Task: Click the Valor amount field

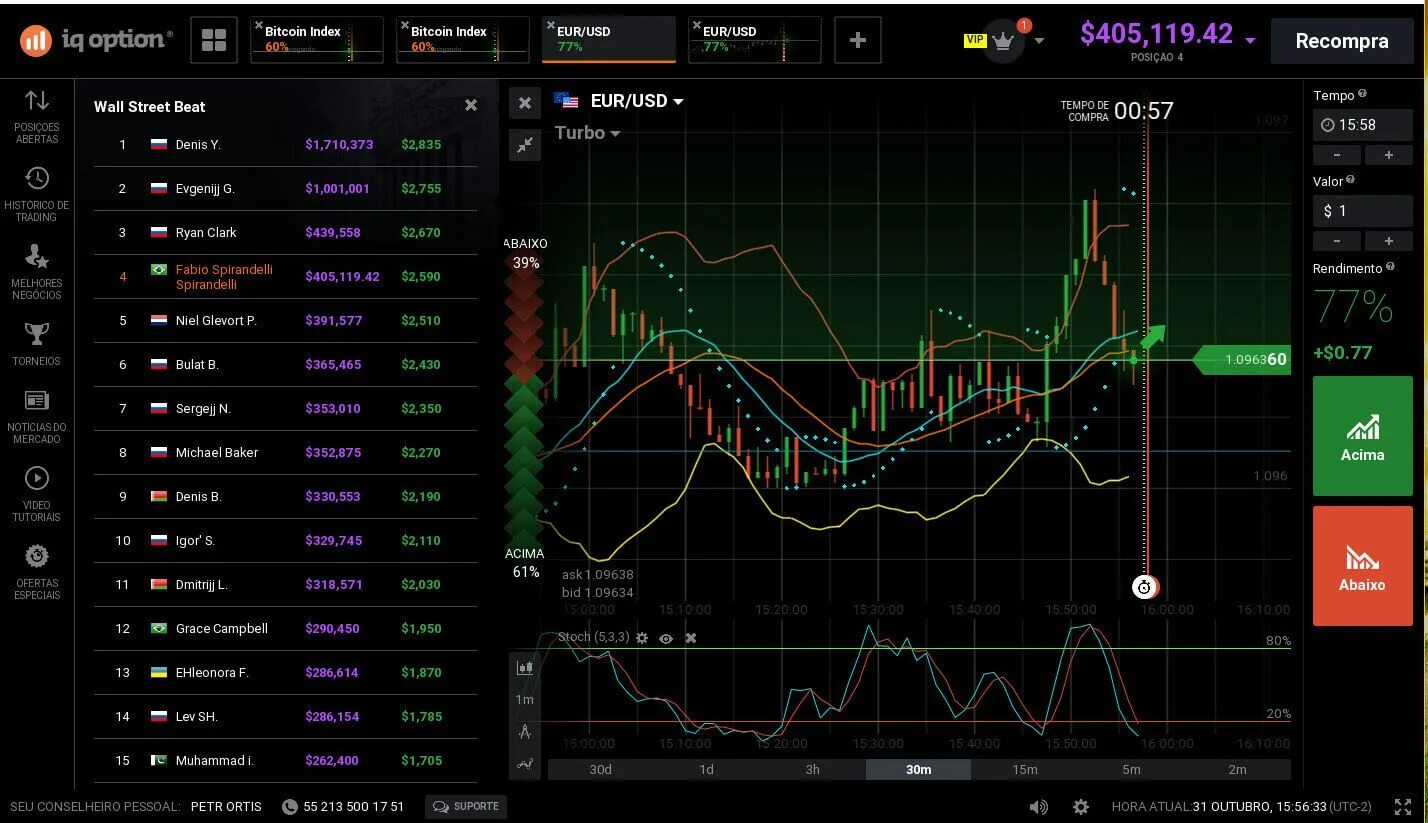Action: [1362, 211]
